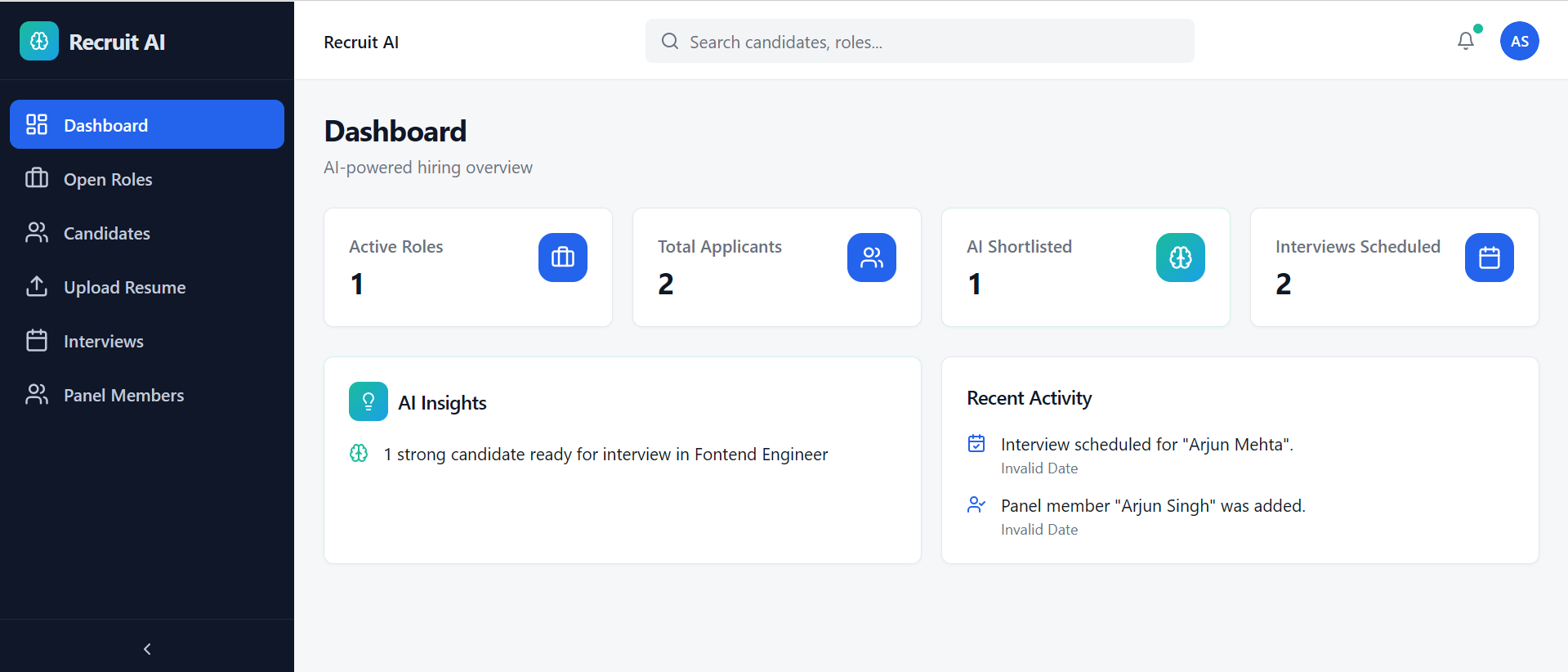Select Upload Resume from the sidebar
This screenshot has height=672, width=1568.
pos(124,287)
